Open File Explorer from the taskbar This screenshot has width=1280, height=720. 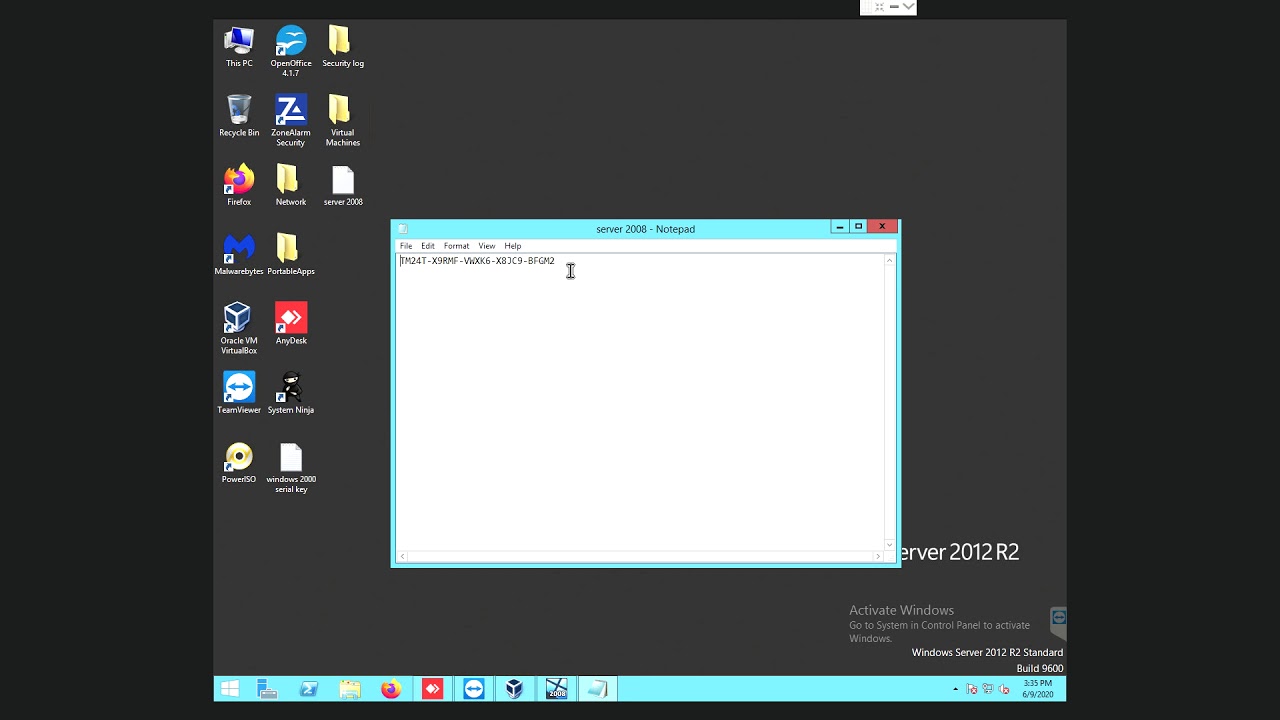349,689
